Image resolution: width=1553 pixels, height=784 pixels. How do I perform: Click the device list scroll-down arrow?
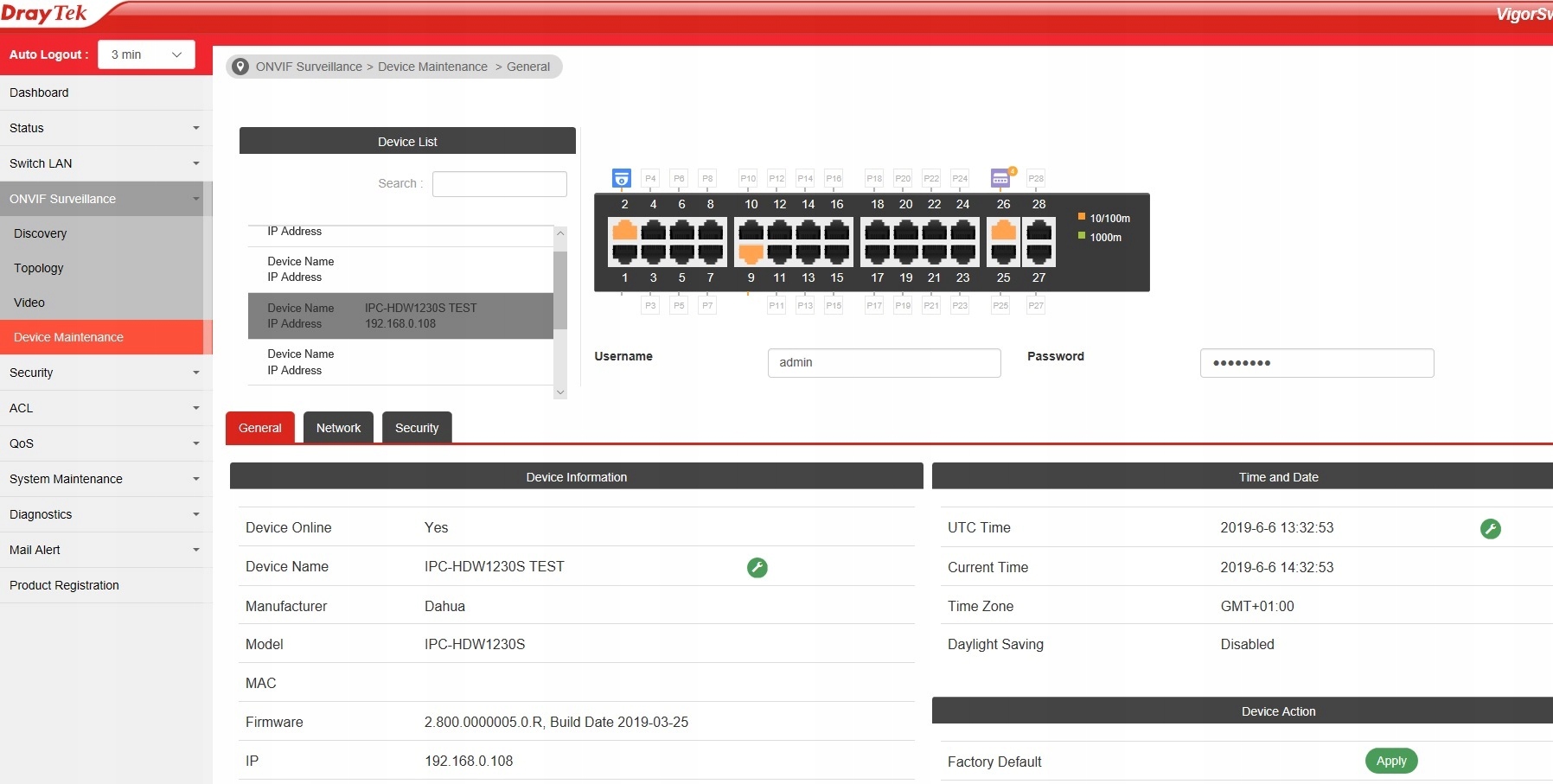click(560, 392)
